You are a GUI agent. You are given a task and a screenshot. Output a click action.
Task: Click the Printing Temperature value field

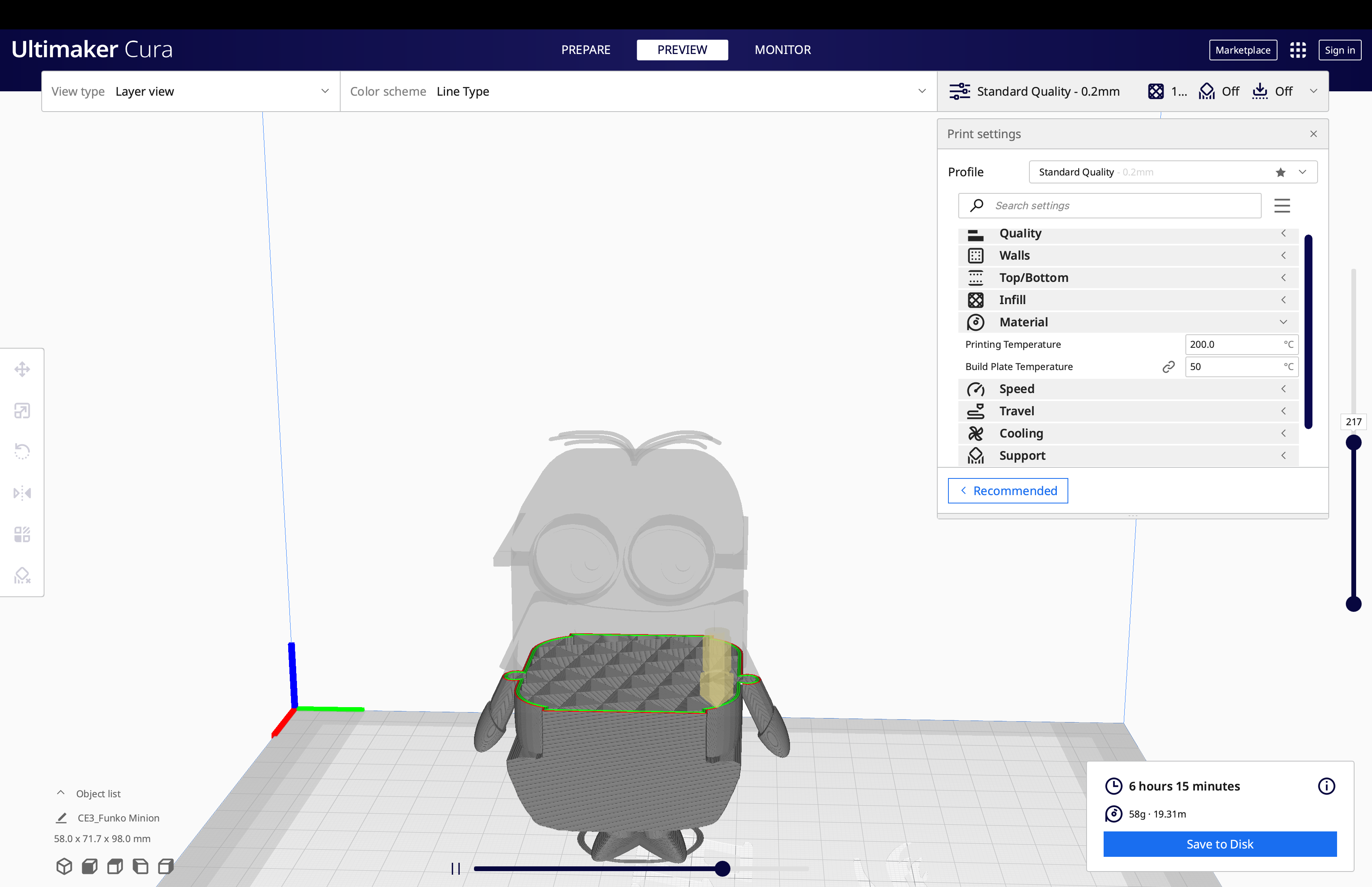pos(1241,344)
